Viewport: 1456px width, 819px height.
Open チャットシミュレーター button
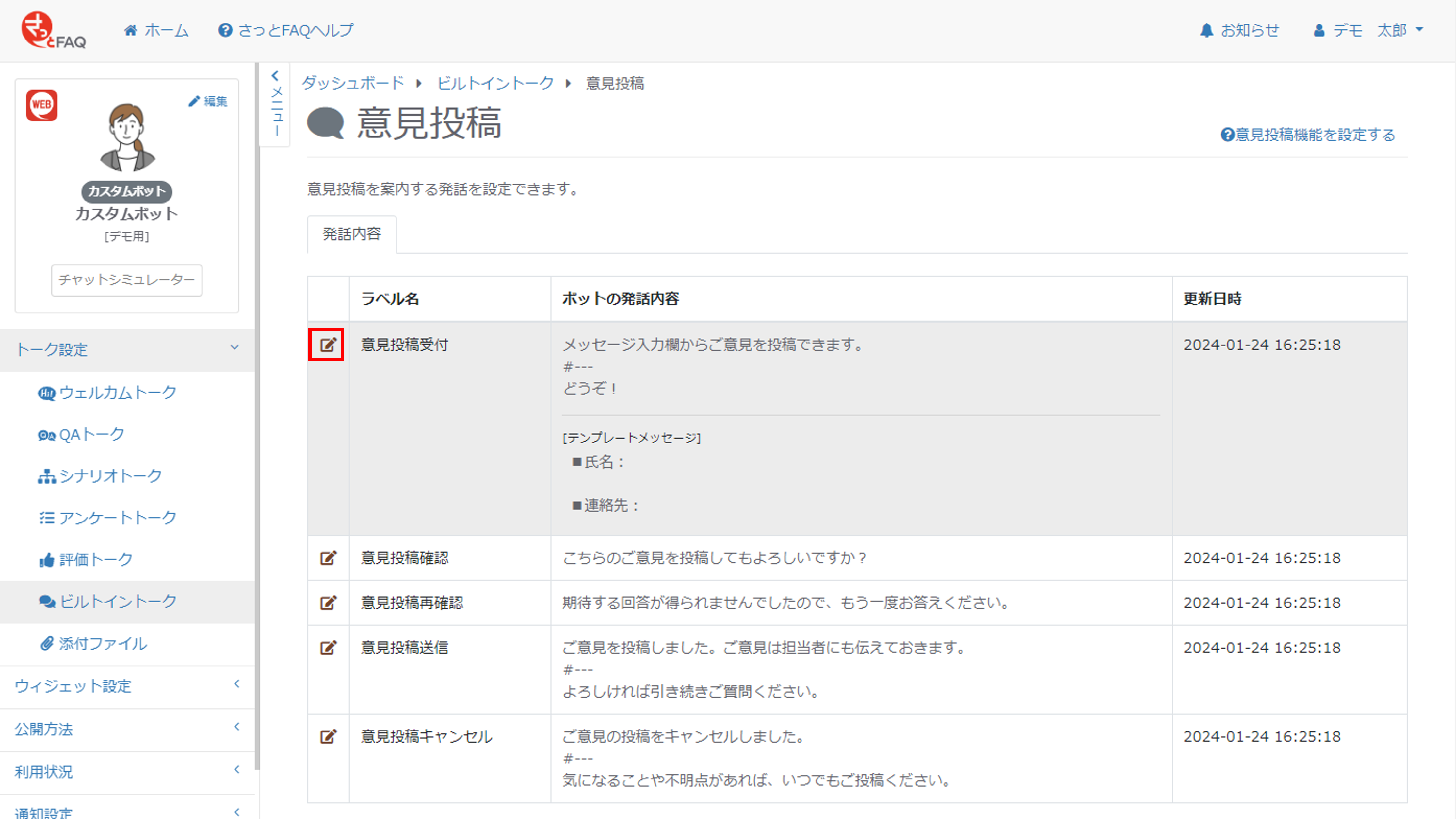127,280
